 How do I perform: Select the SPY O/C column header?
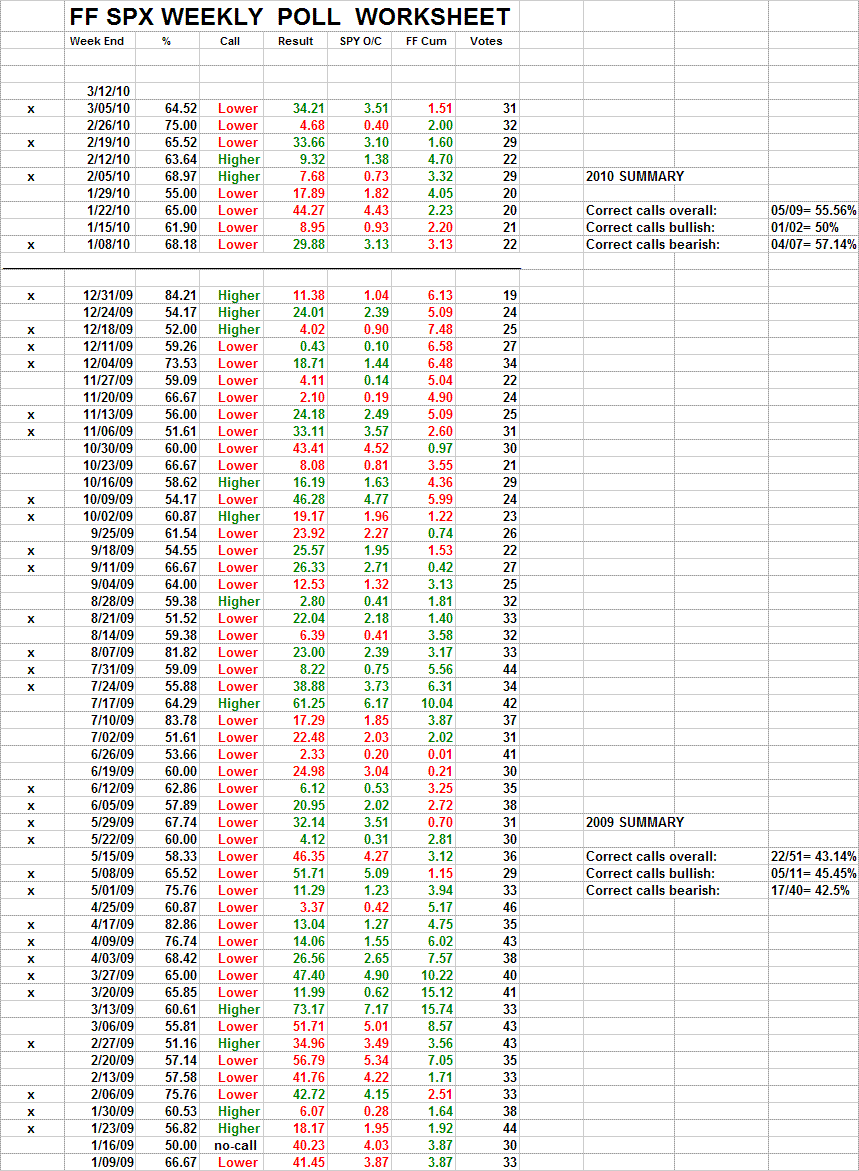pos(361,41)
